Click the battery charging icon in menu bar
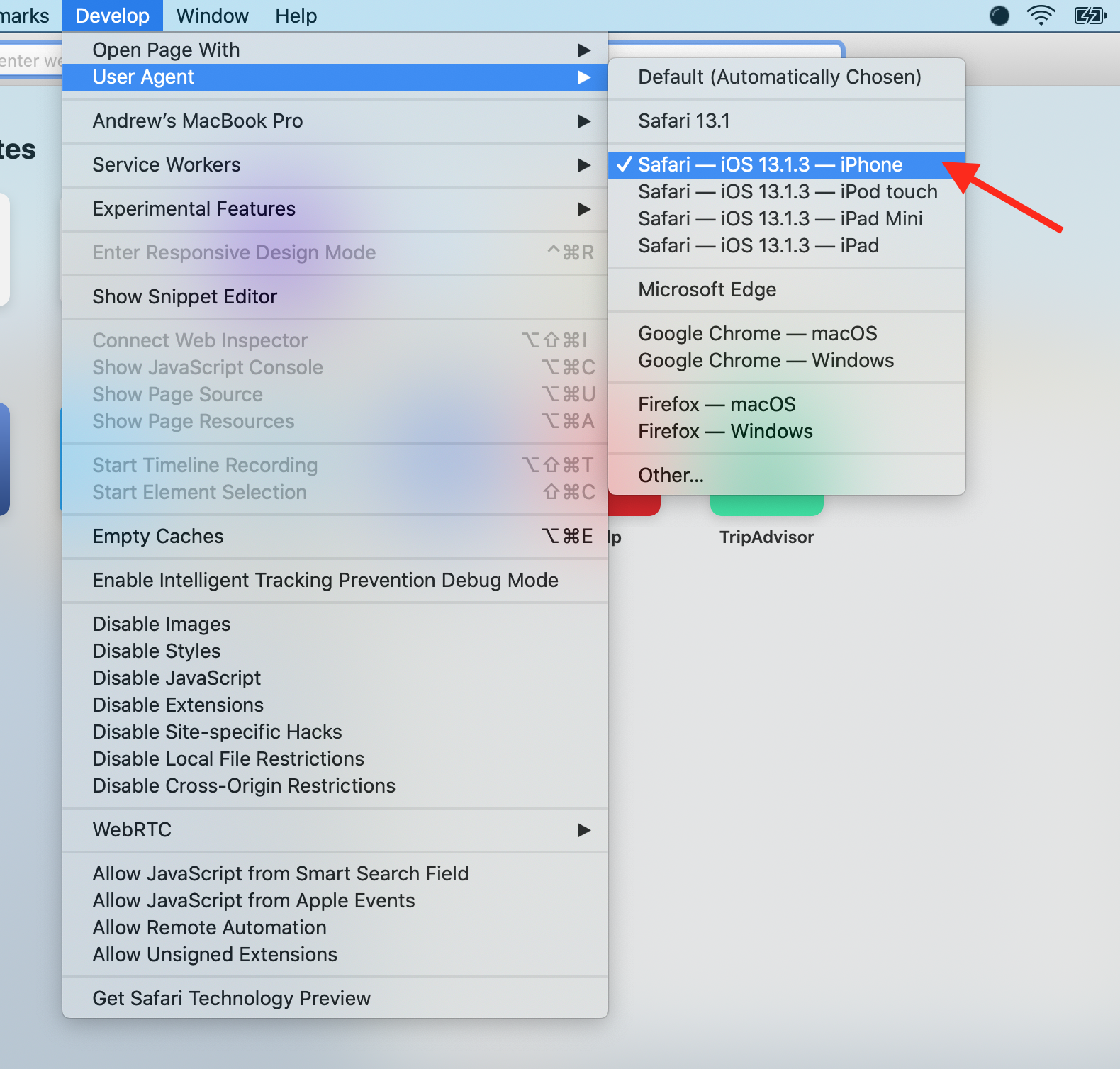 click(x=1090, y=15)
